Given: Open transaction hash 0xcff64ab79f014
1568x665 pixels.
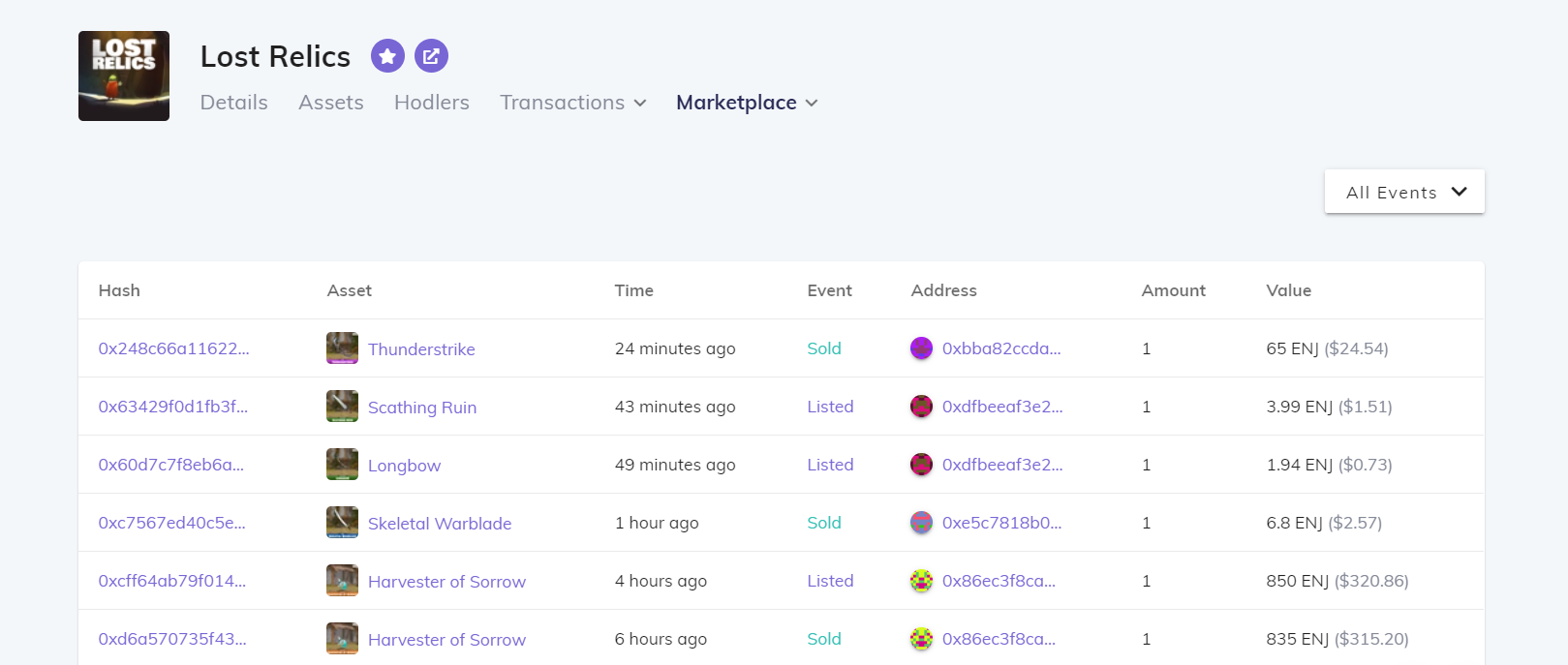Looking at the screenshot, I should (x=172, y=581).
